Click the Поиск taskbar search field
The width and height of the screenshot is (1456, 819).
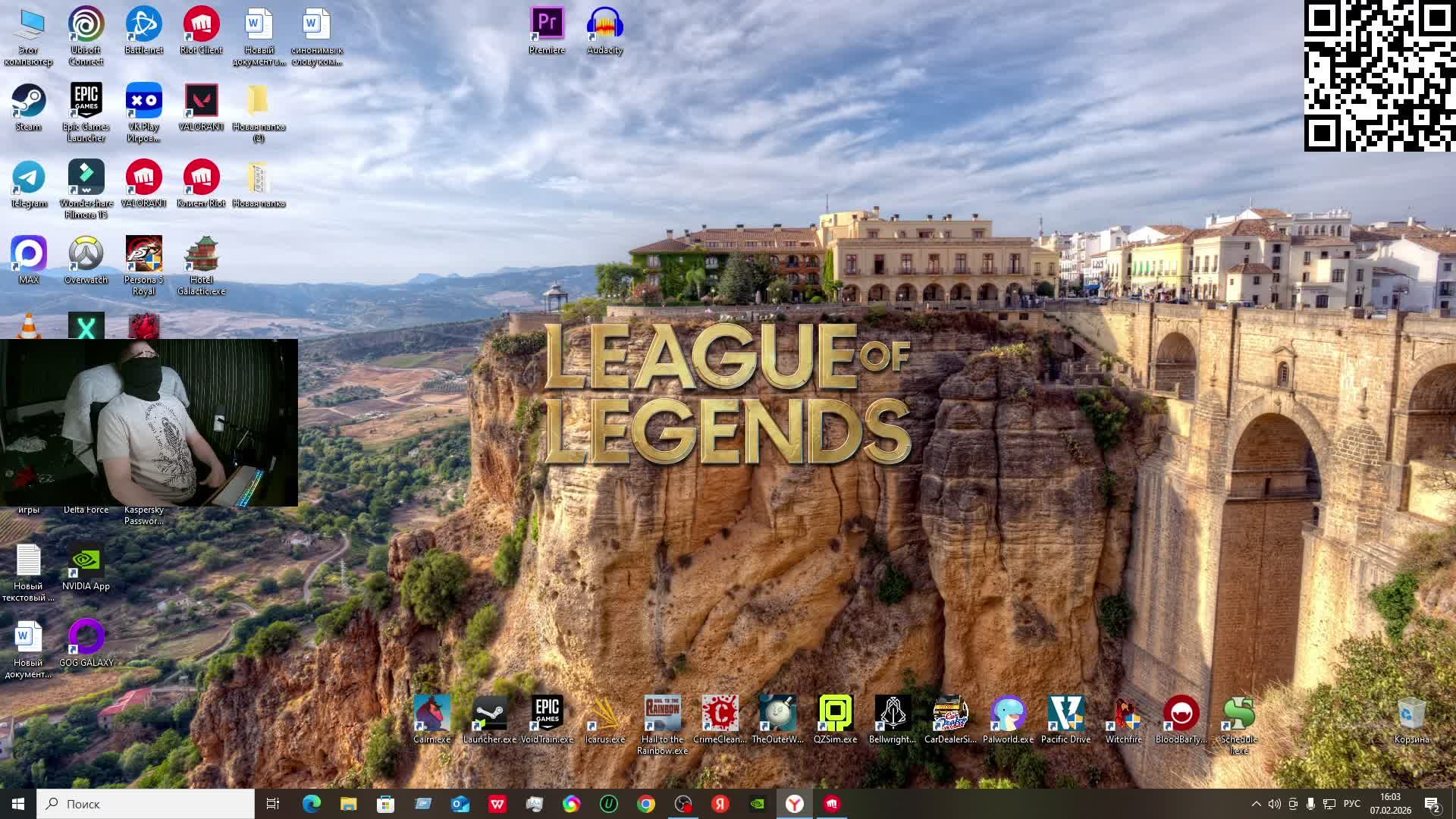coord(146,804)
